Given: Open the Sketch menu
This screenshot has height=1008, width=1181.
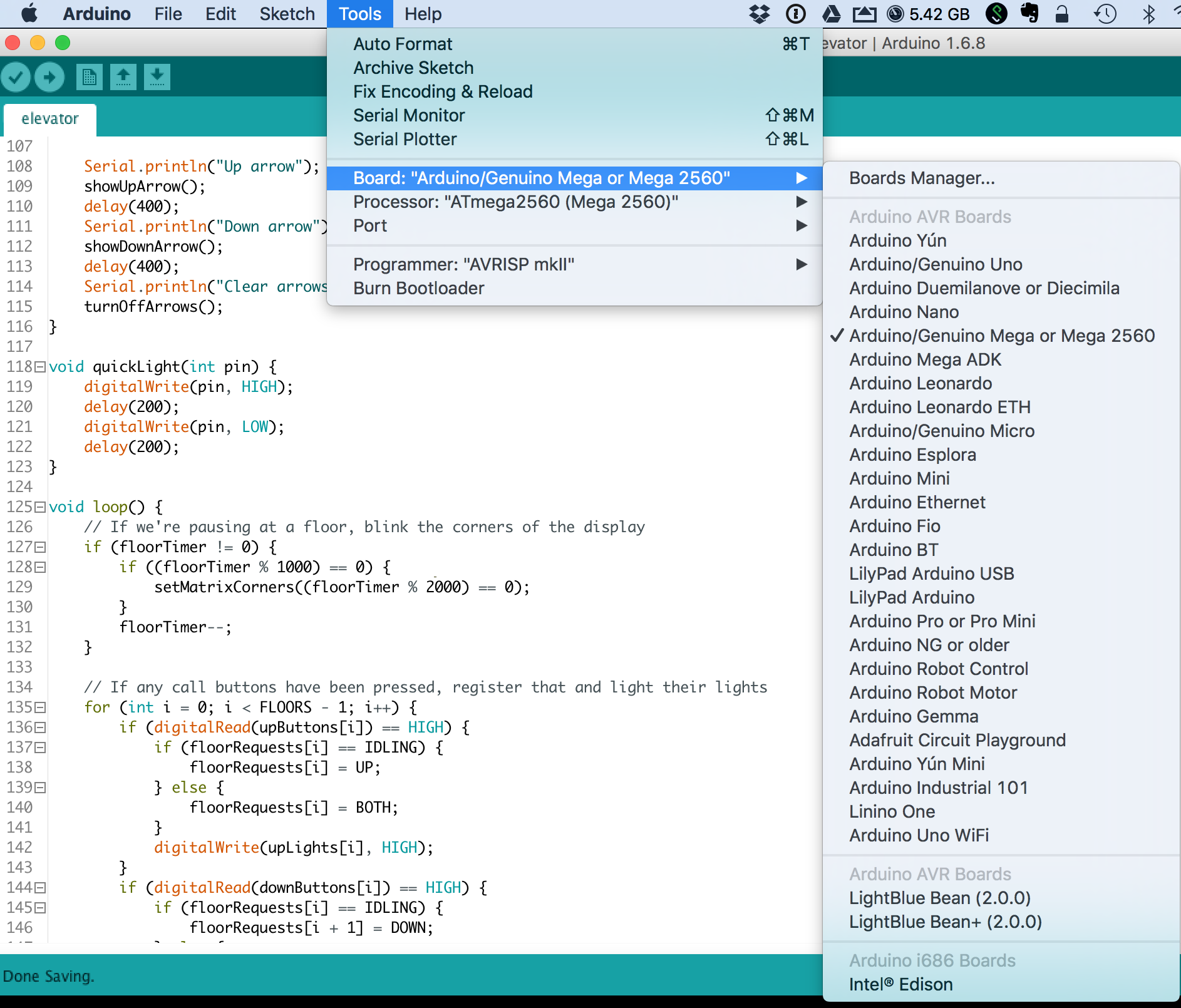Looking at the screenshot, I should [287, 14].
